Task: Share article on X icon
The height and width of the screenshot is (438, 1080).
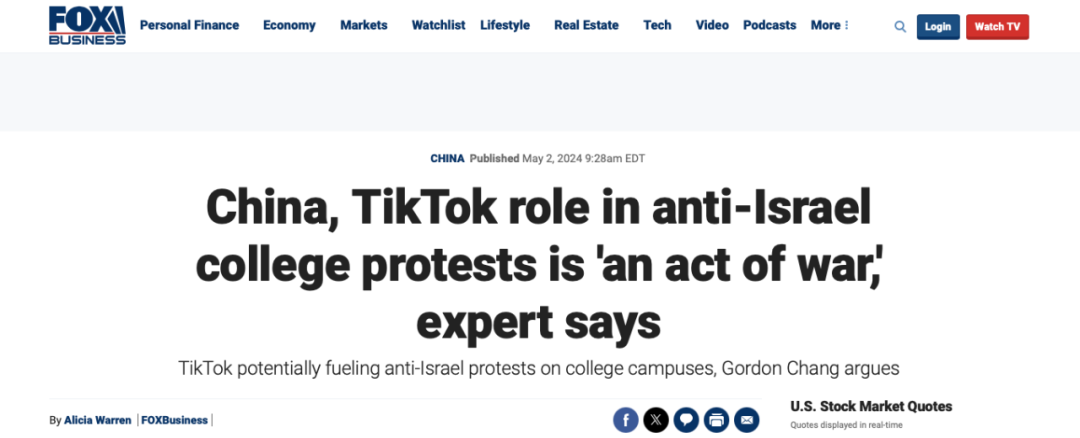Action: coord(656,419)
